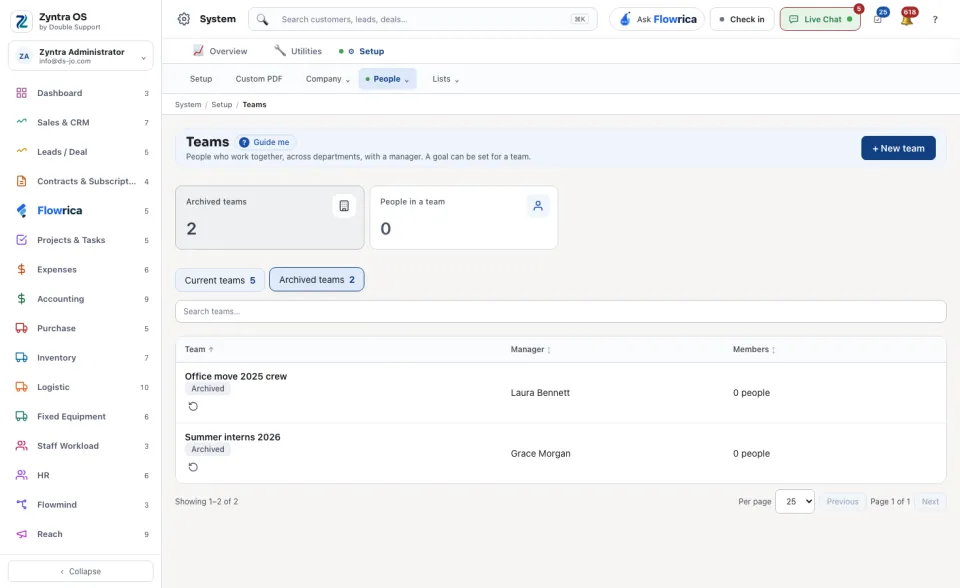Expand the People submenu
This screenshot has width=960, height=588.
[387, 79]
